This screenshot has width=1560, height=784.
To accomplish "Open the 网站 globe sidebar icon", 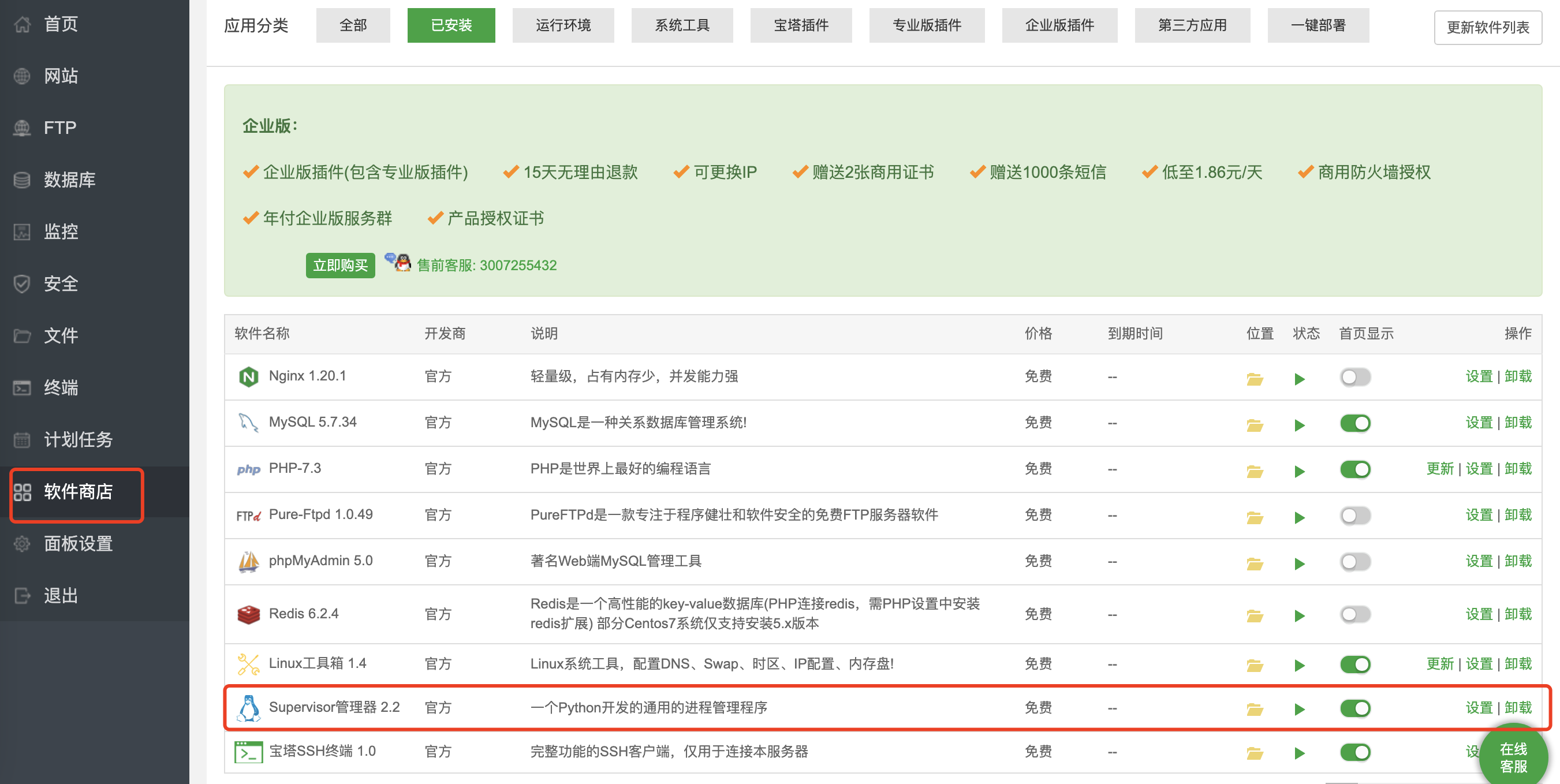I will 22,76.
